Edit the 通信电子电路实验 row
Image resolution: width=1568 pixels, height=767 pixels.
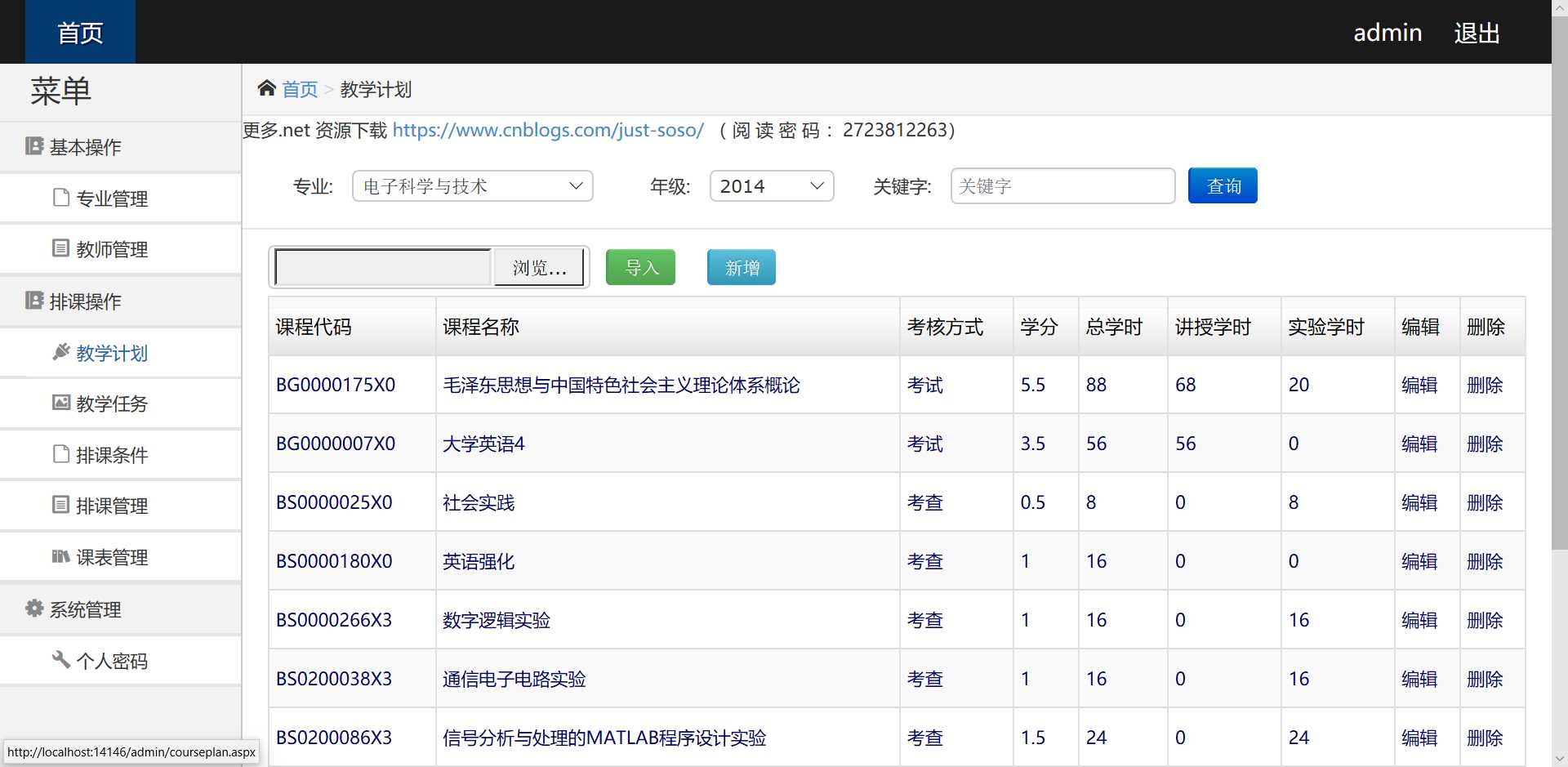1419,679
